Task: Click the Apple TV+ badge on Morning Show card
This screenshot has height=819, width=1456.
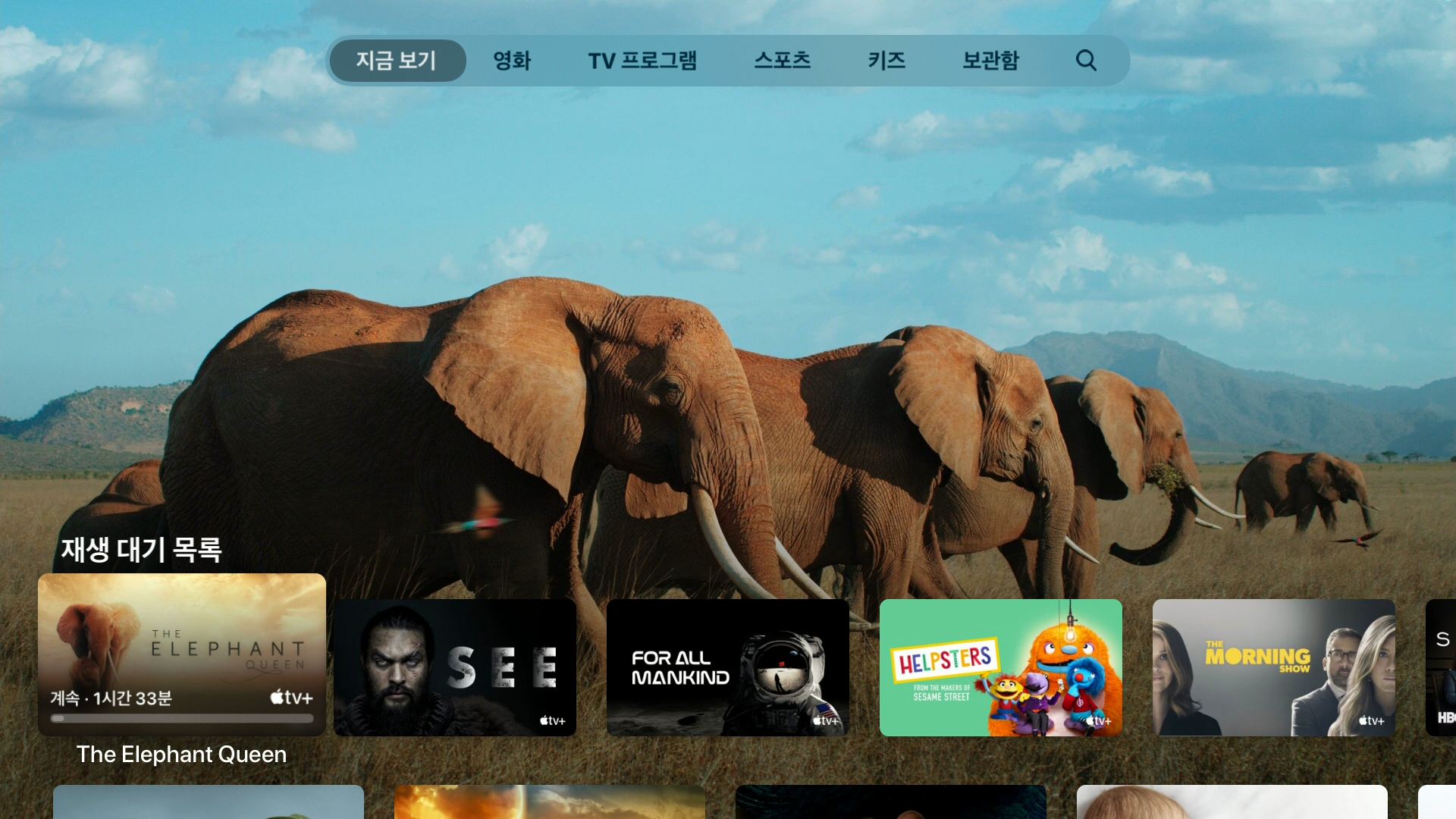Action: [x=1371, y=721]
